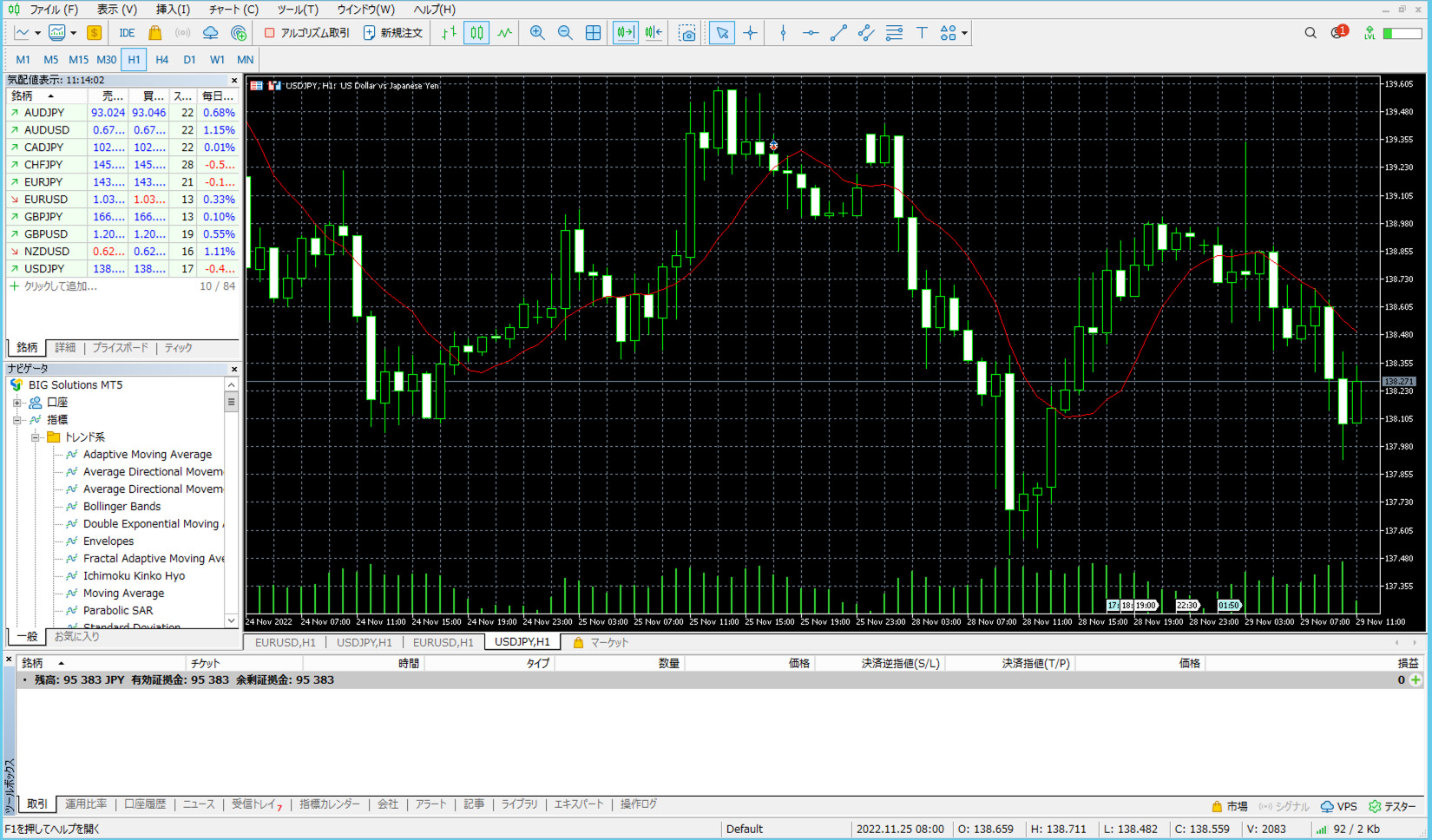
Task: Pick the trendline drawing tool
Action: tap(838, 33)
